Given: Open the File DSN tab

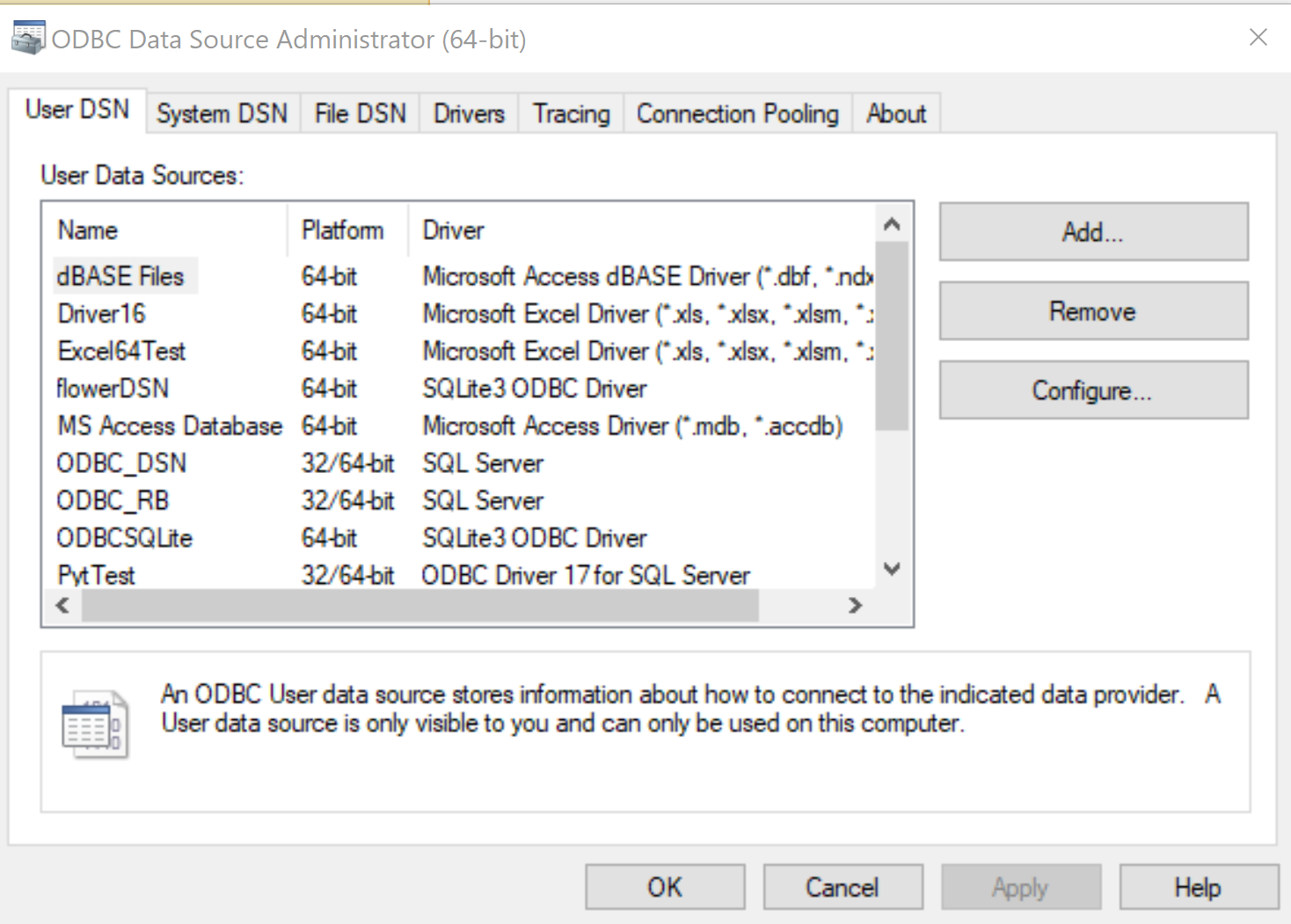Looking at the screenshot, I should tap(359, 113).
